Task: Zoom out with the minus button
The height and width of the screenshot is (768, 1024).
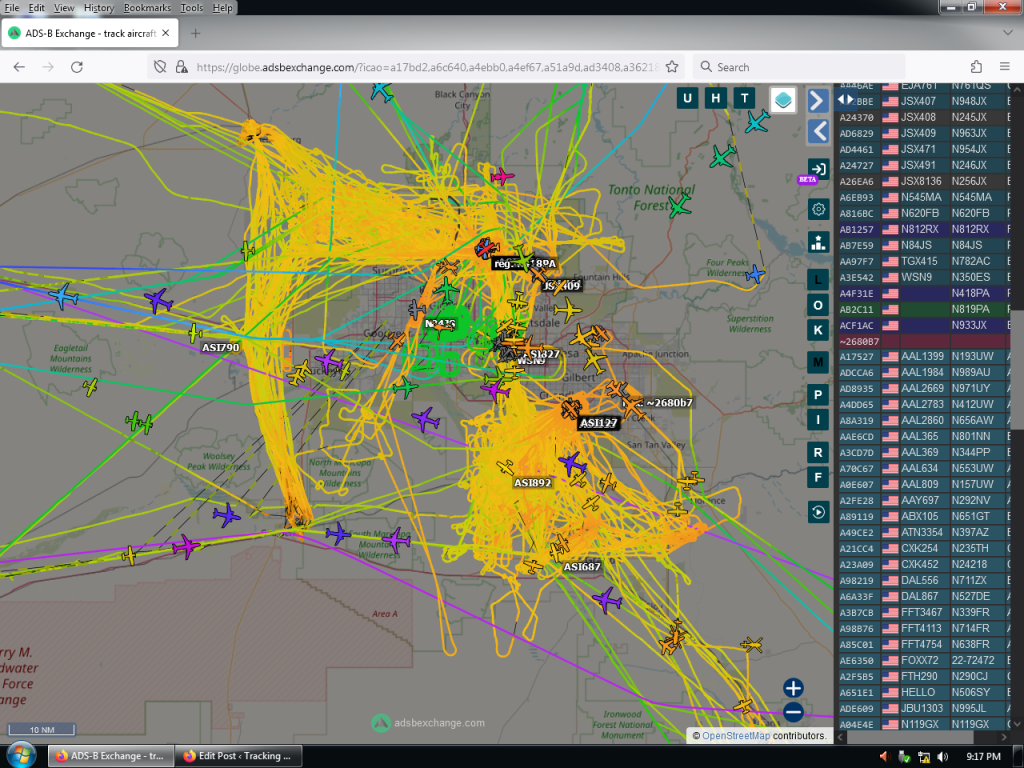Action: click(x=793, y=711)
